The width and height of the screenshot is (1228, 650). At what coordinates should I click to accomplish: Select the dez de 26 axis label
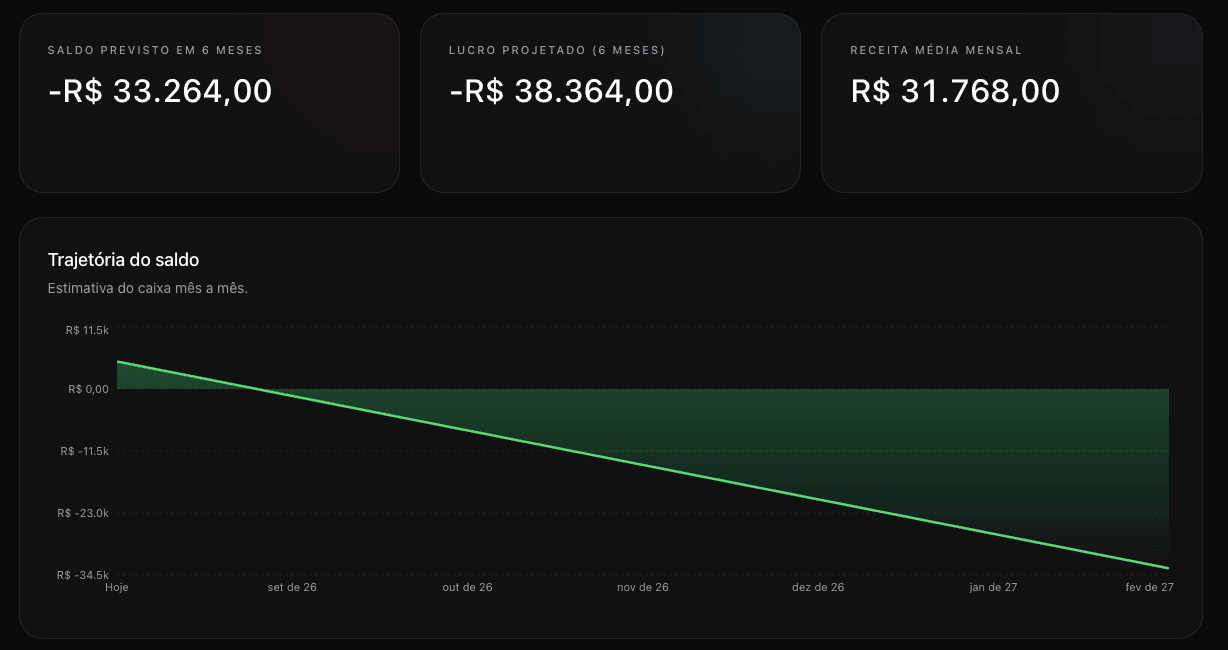(x=818, y=587)
